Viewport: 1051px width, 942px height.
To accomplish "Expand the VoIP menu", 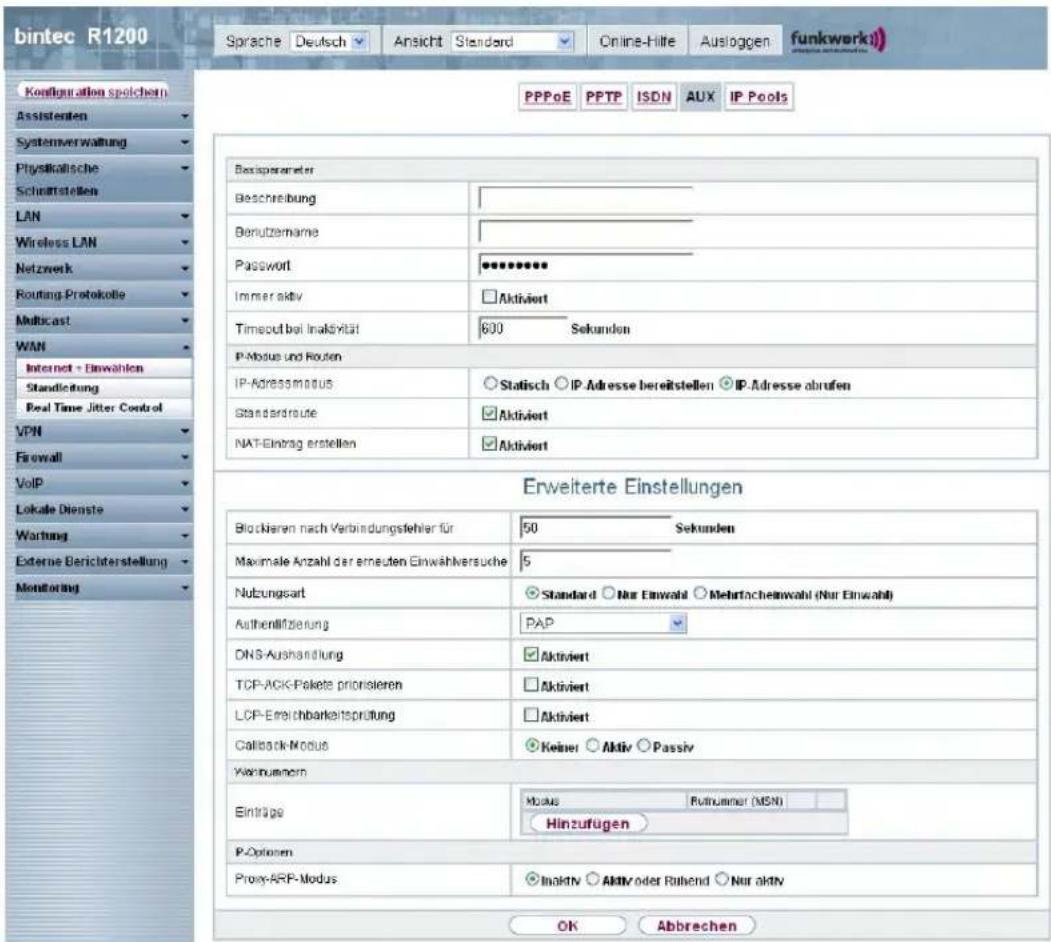I will 99,483.
